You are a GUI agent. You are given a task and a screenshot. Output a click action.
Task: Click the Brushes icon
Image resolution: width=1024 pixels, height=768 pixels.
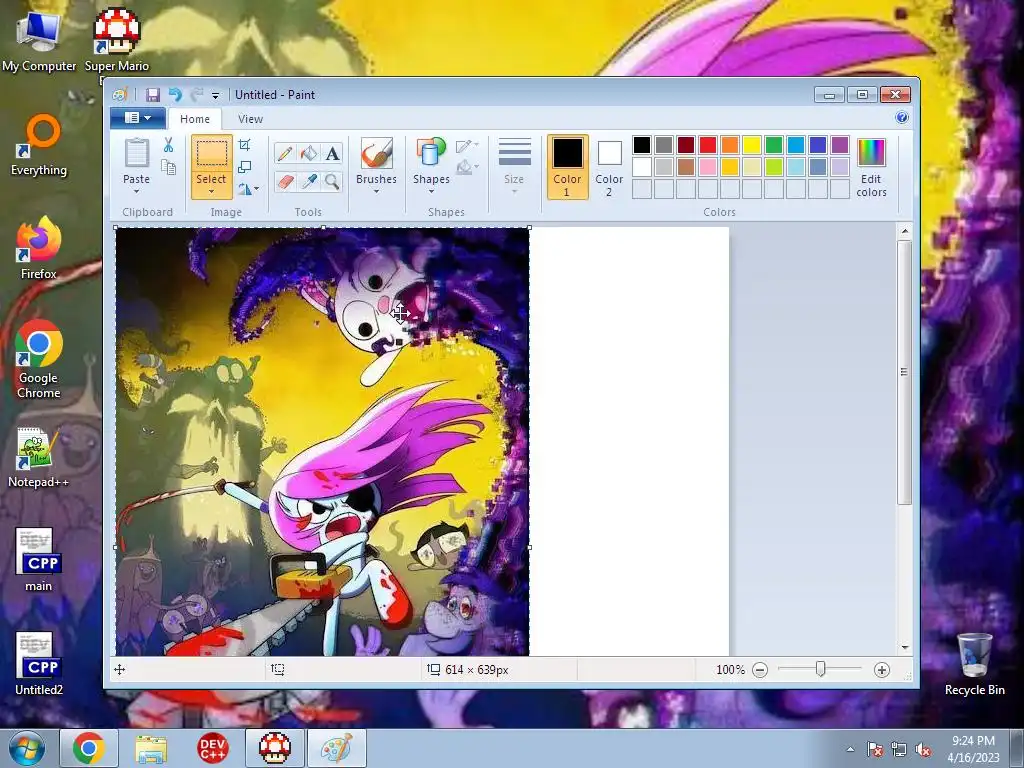click(377, 153)
